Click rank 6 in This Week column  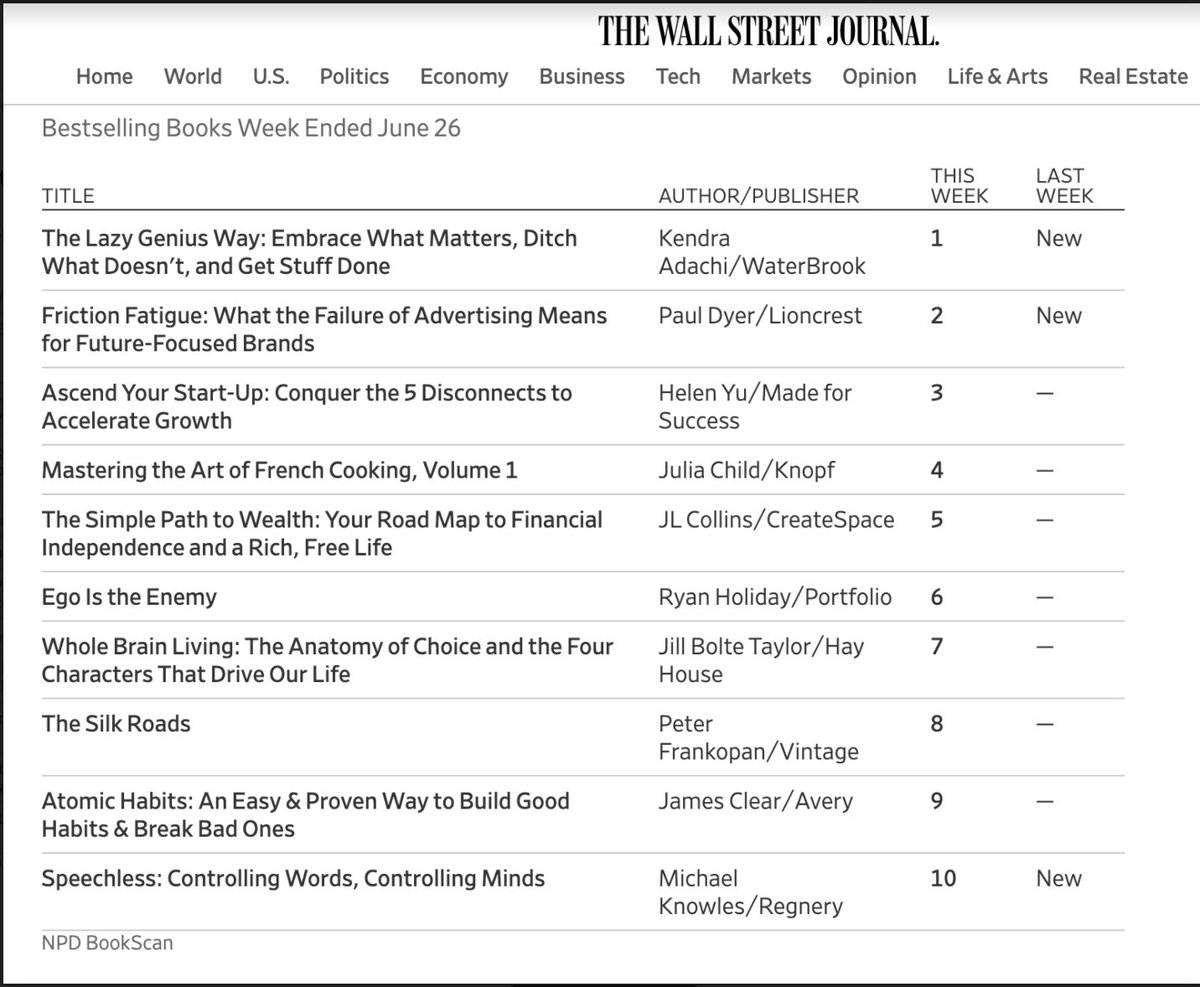936,598
